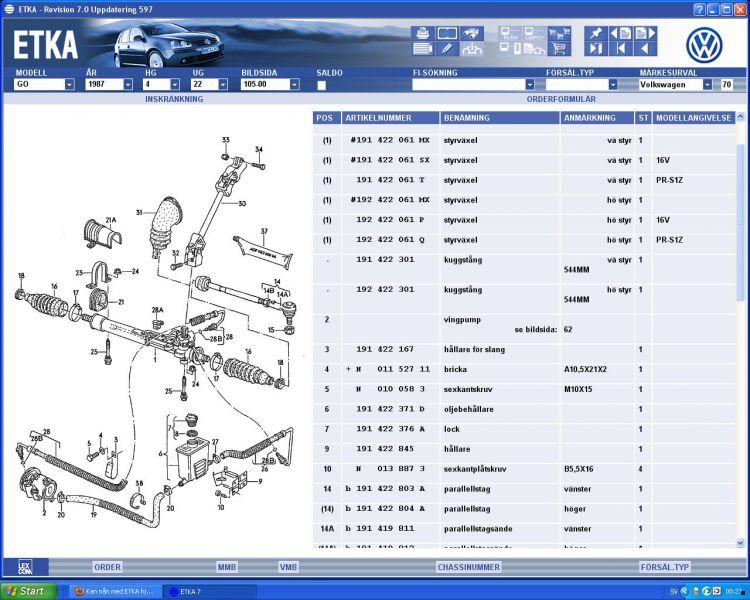Open the title bar help button
This screenshot has height=600, width=750.
coord(700,9)
